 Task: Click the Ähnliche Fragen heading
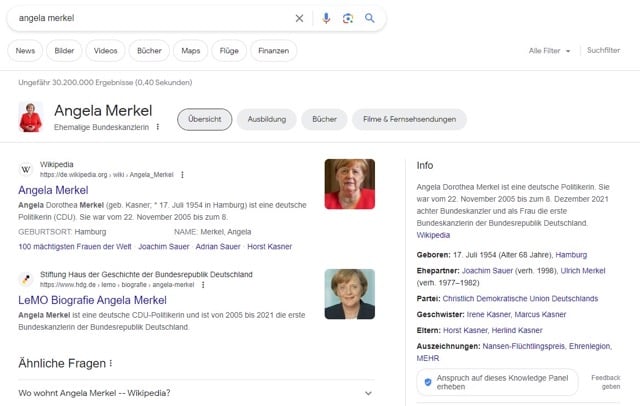62,363
